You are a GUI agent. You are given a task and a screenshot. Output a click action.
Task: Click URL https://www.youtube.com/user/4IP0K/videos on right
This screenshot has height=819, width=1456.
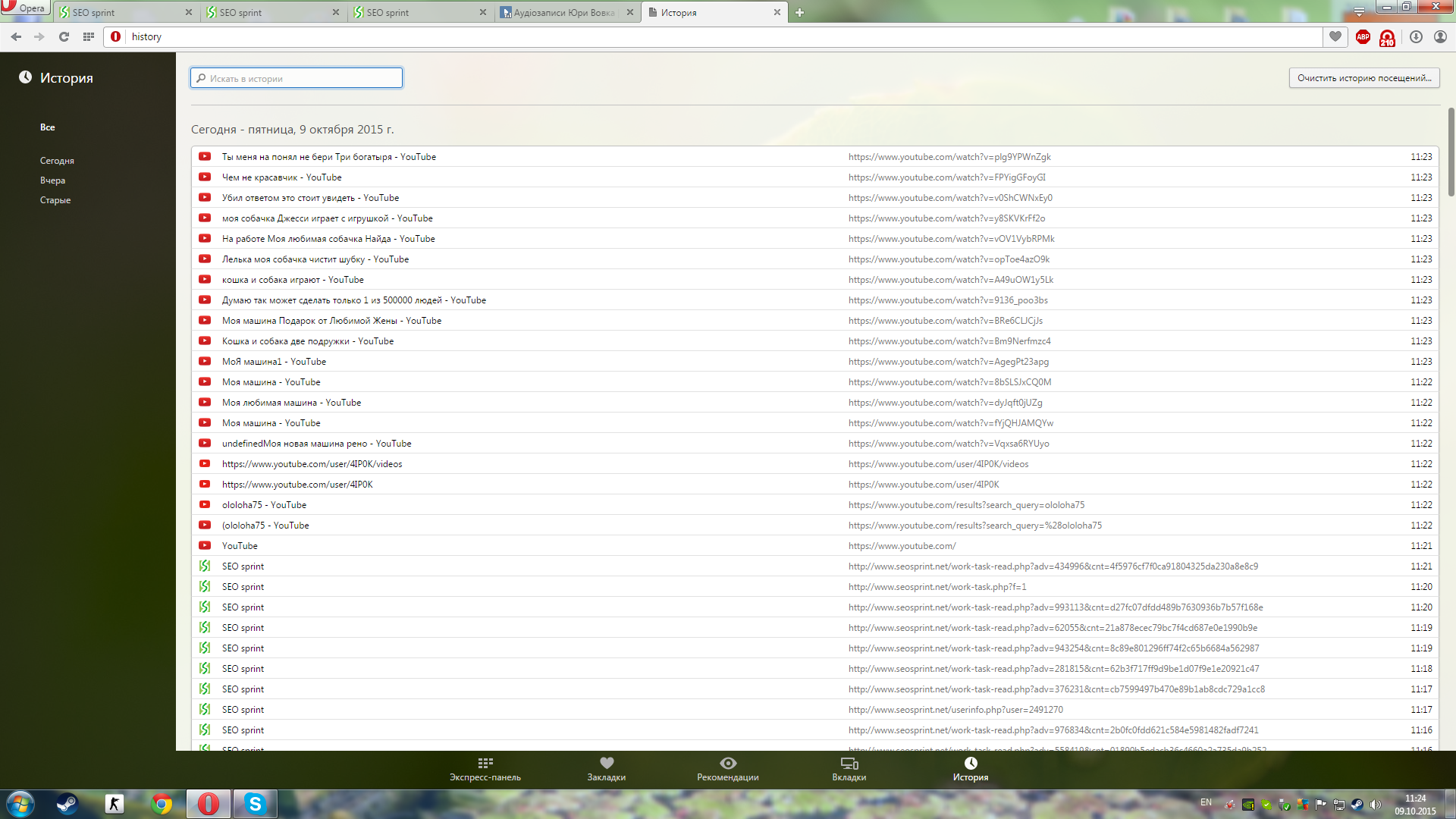[x=939, y=464]
